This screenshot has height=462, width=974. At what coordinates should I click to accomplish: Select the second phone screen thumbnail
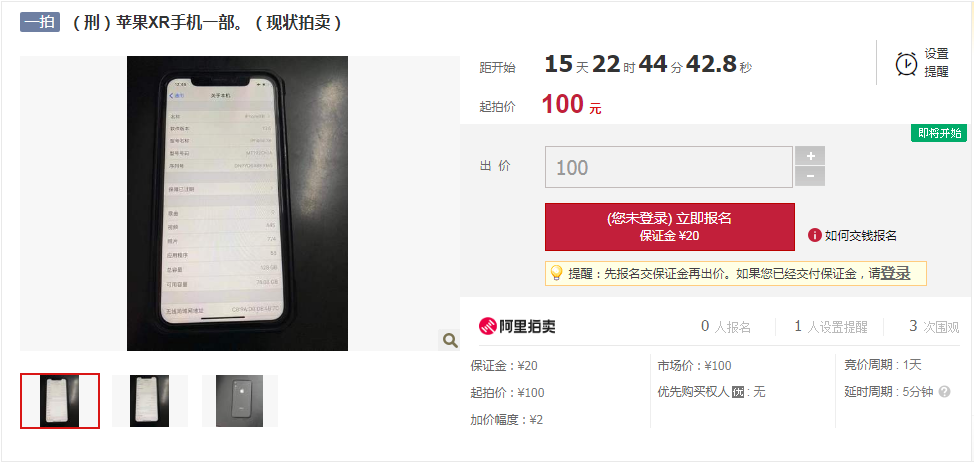pyautogui.click(x=150, y=401)
